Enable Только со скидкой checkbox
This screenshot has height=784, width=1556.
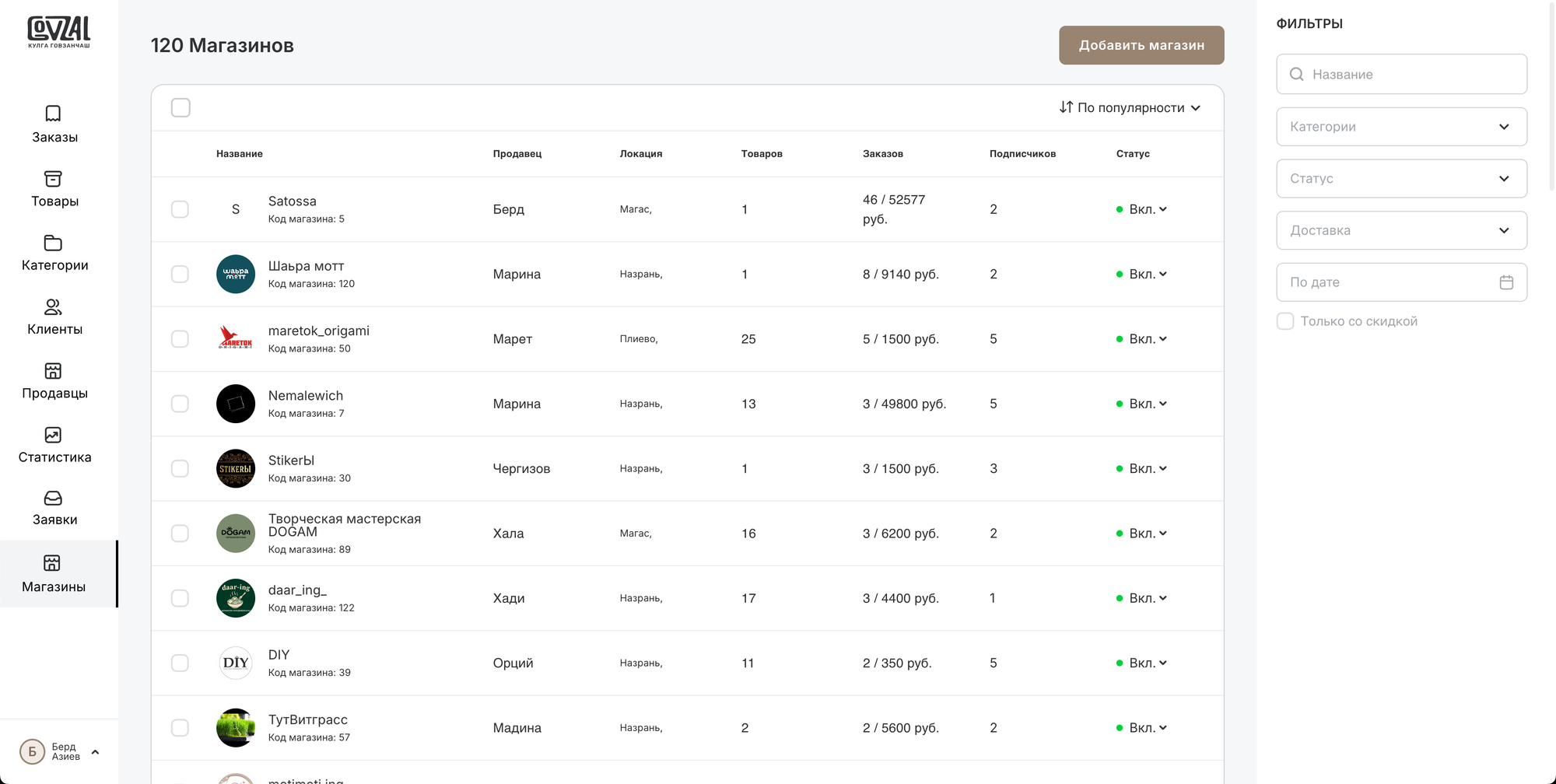click(x=1285, y=321)
